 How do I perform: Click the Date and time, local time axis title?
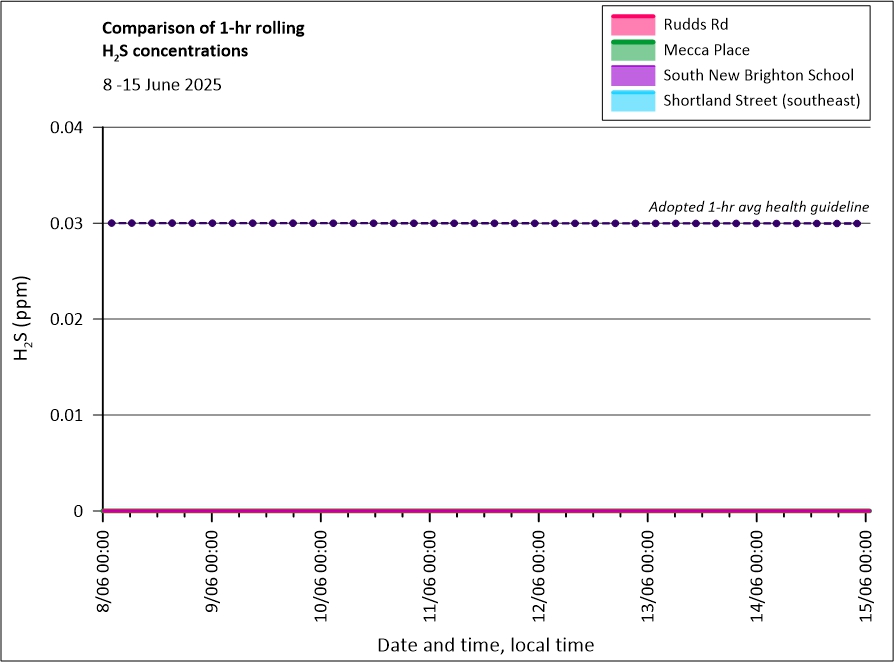click(485, 645)
